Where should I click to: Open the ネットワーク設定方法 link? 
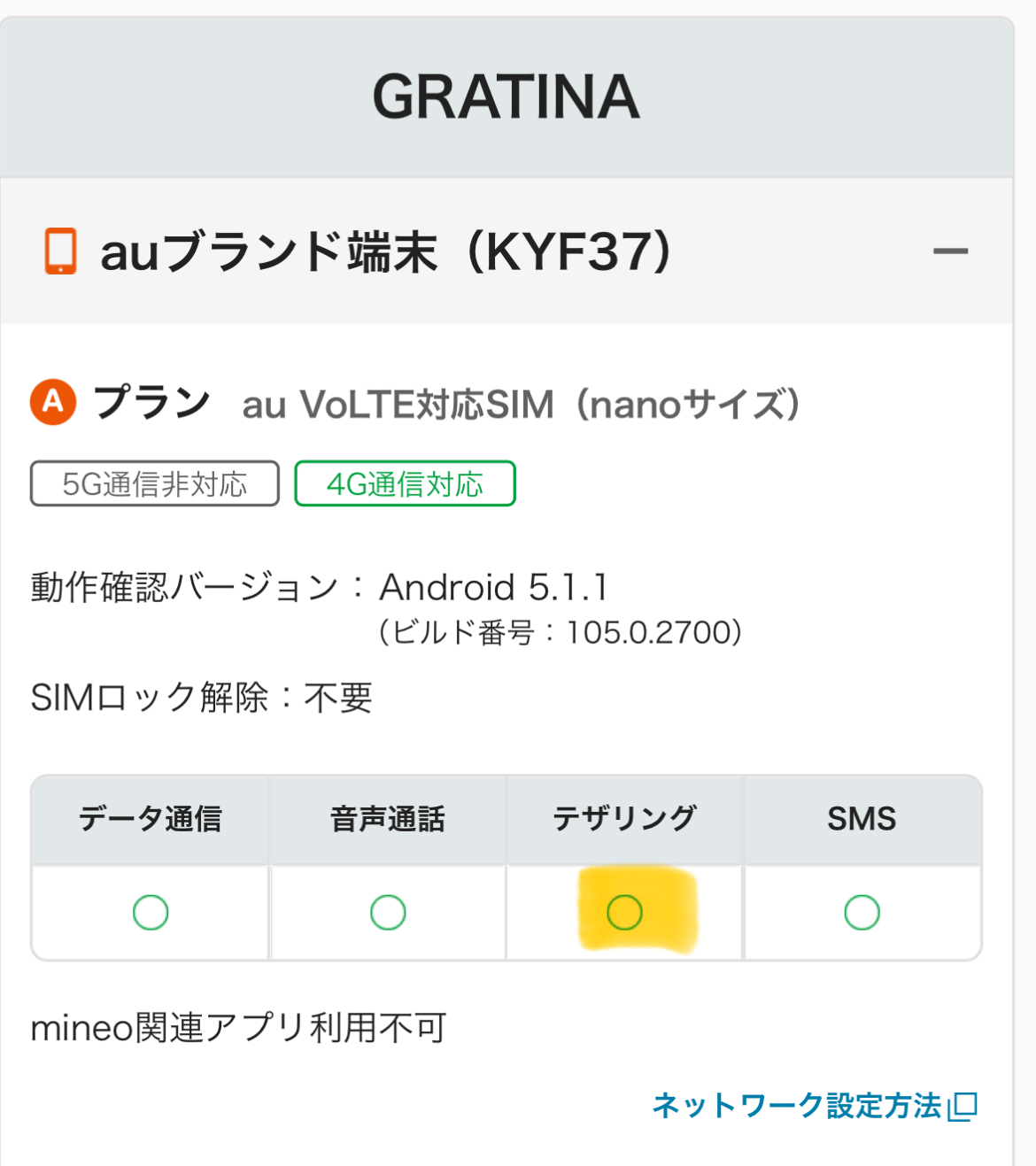click(x=797, y=1106)
